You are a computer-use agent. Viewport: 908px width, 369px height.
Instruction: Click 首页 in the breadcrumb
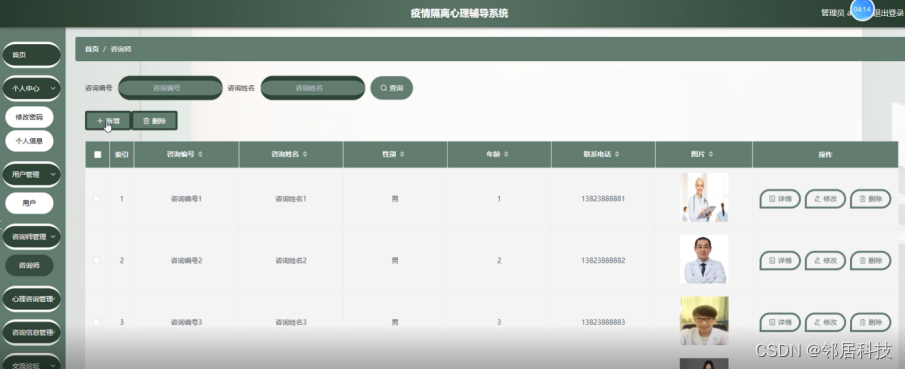click(91, 49)
